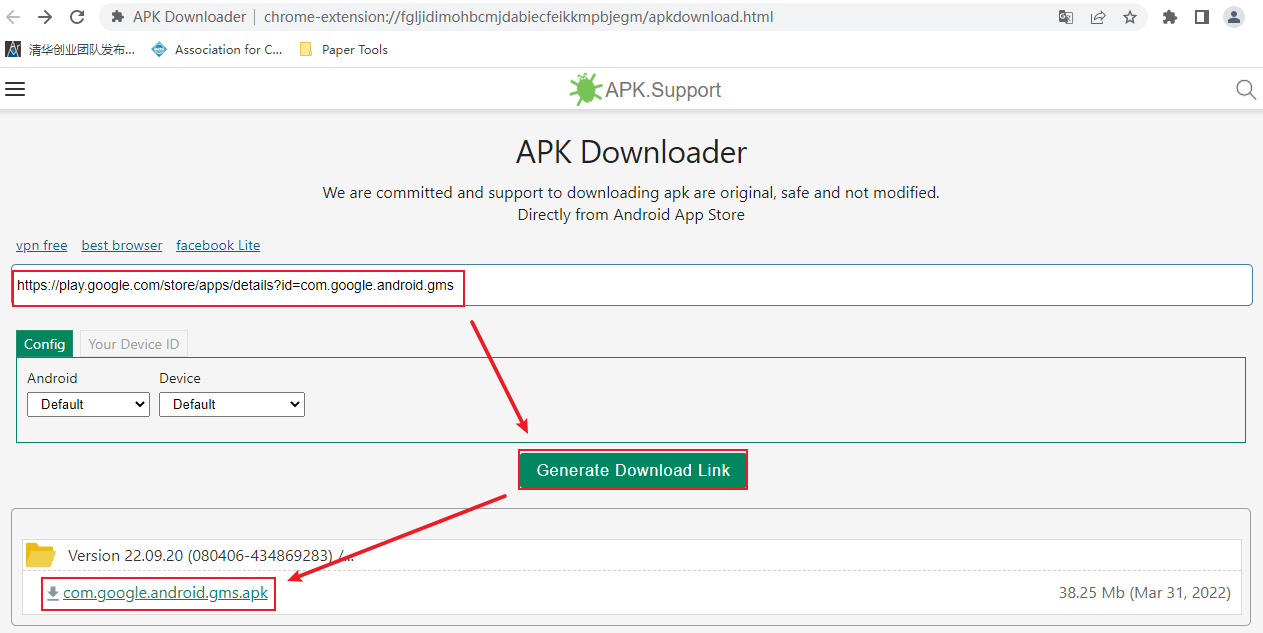1263x633 pixels.
Task: Open the search magnifier on APK.Support header
Action: pos(1246,89)
